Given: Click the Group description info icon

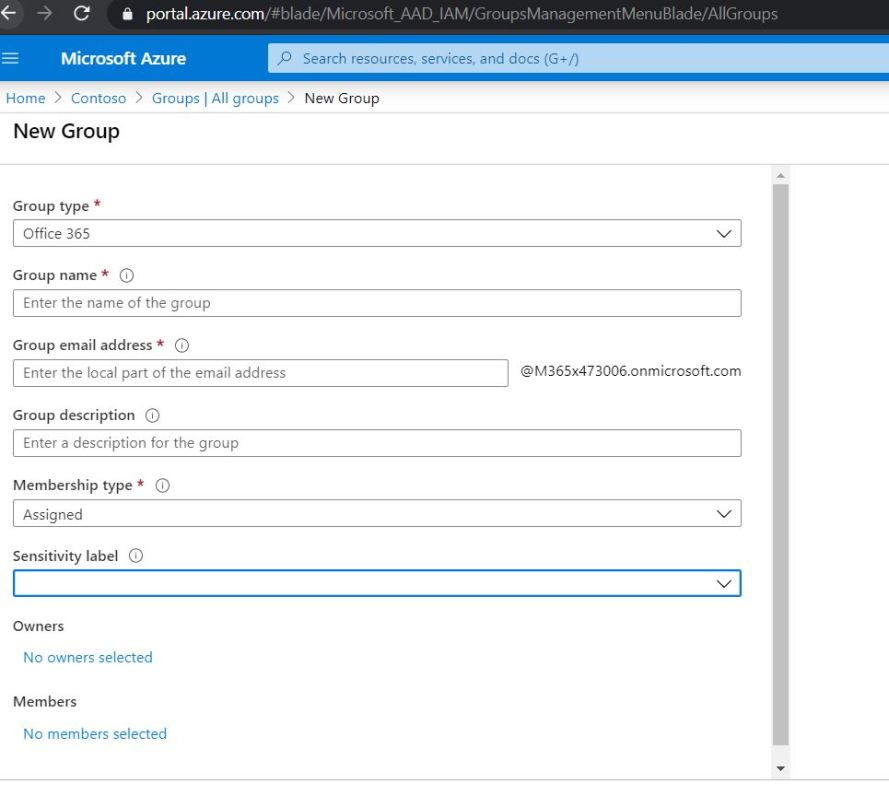Looking at the screenshot, I should [x=152, y=415].
